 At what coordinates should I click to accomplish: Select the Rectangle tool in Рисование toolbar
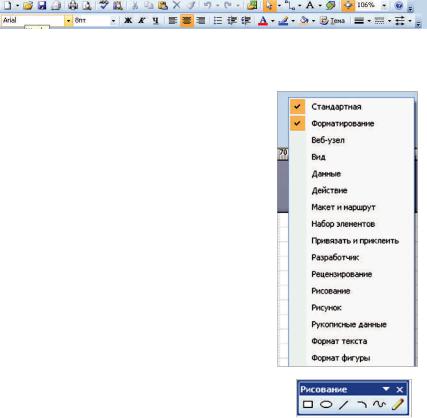308,405
